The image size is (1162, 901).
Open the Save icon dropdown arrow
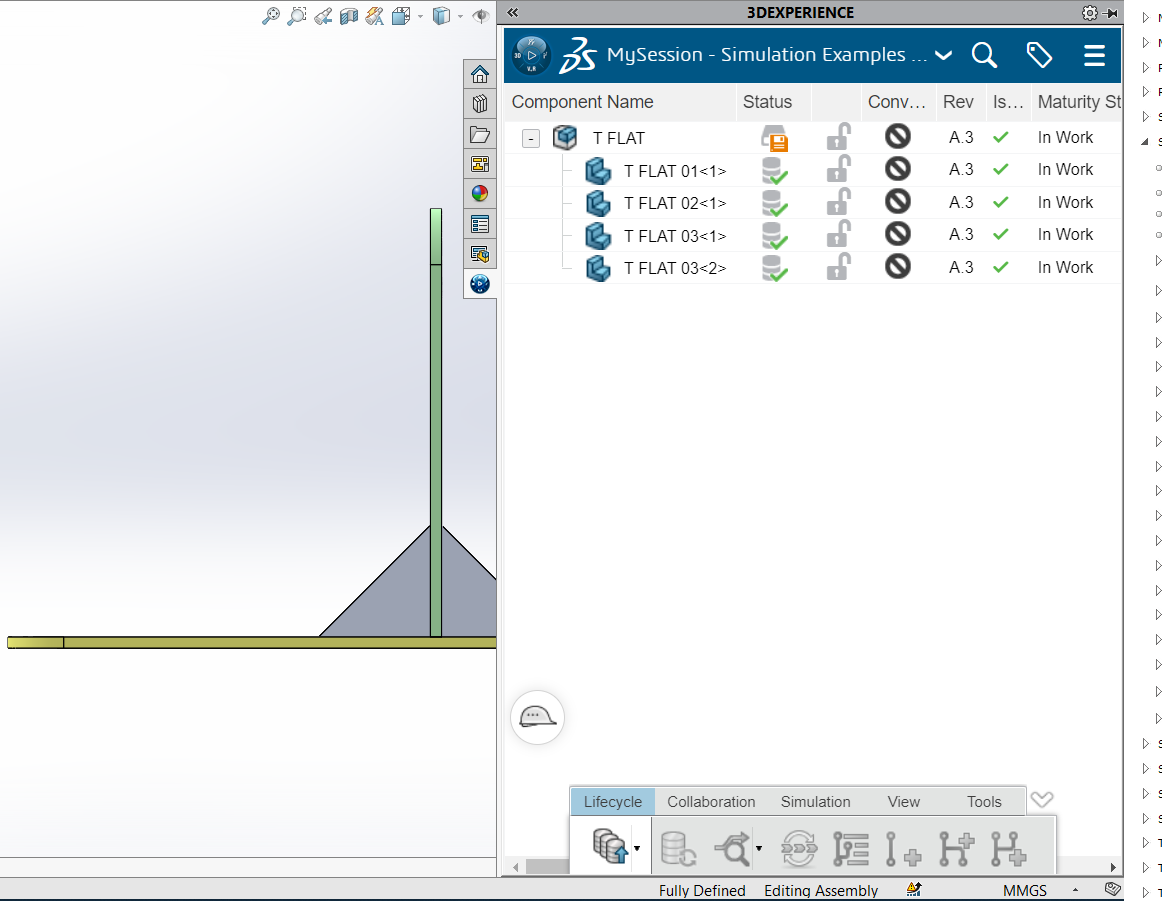point(637,848)
